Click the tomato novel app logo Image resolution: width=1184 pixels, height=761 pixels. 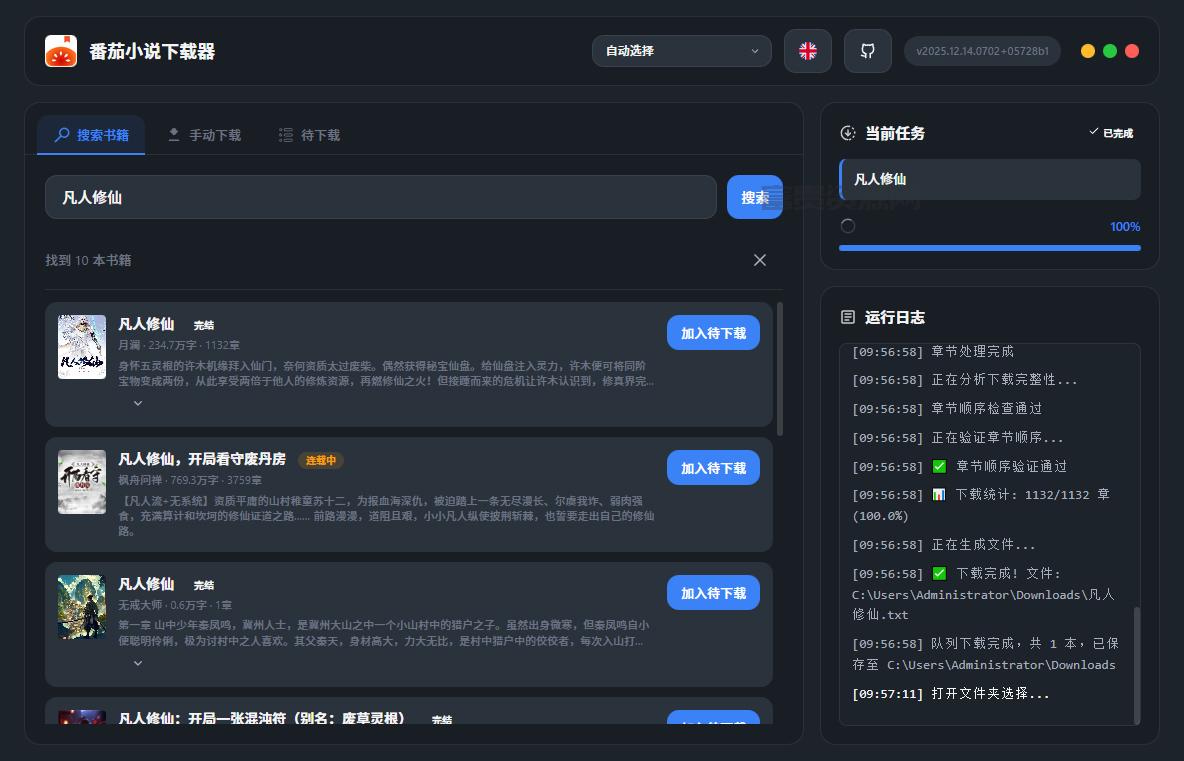61,51
